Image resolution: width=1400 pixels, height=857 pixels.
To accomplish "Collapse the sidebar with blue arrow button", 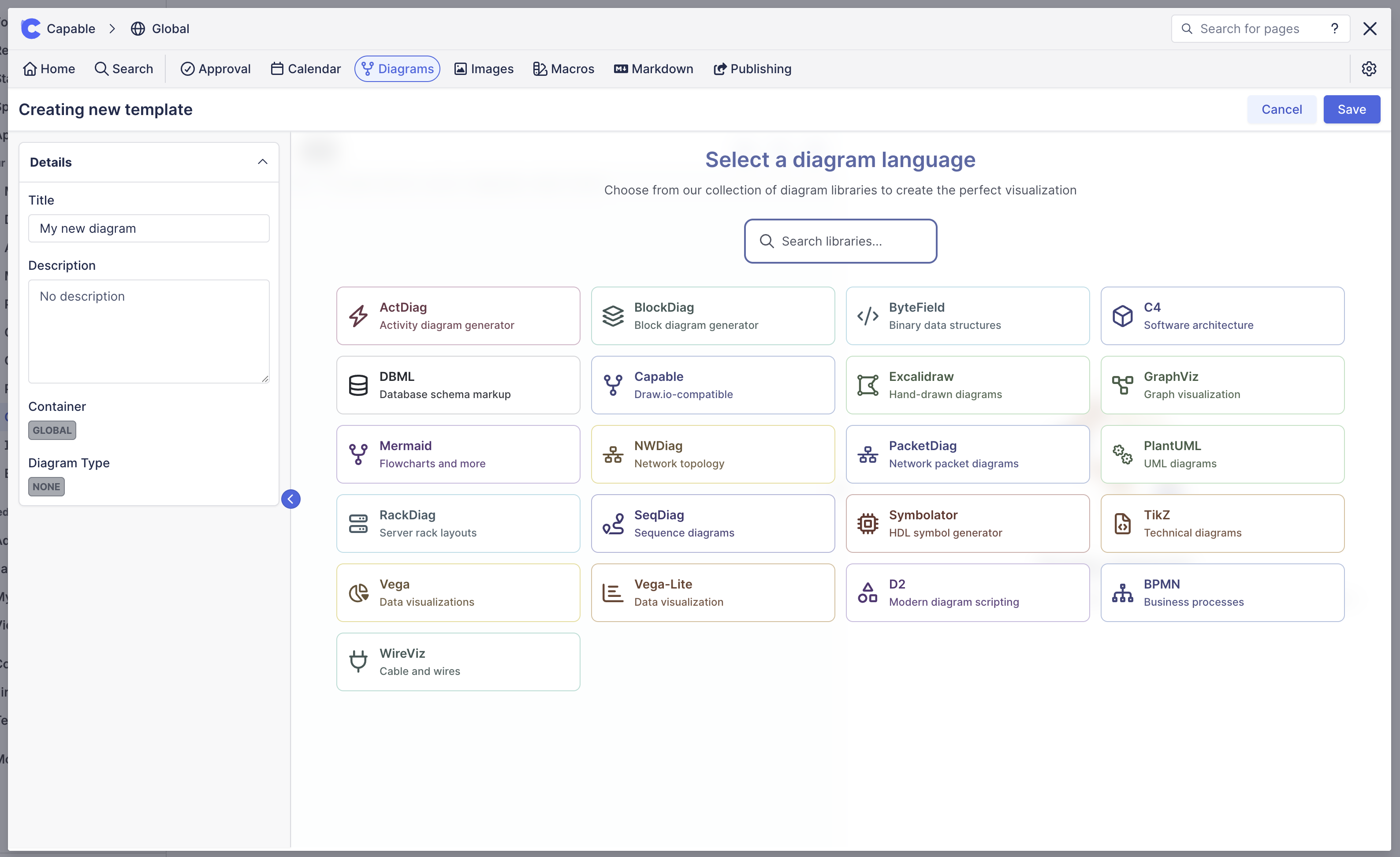I will 291,499.
